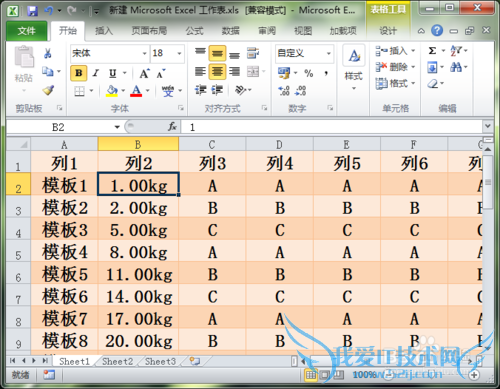
Task: Open the font size dropdown showing 18
Action: coord(179,54)
